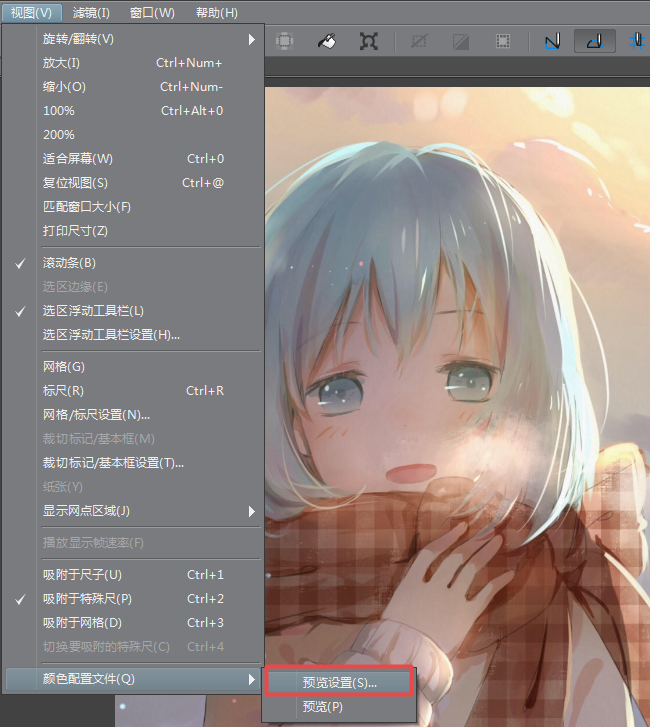Toggle 网格(G) grid display

tap(133, 367)
